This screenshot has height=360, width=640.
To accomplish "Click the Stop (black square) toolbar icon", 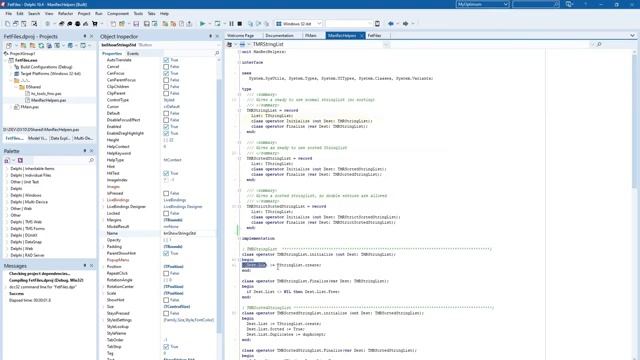I will pos(240,24).
